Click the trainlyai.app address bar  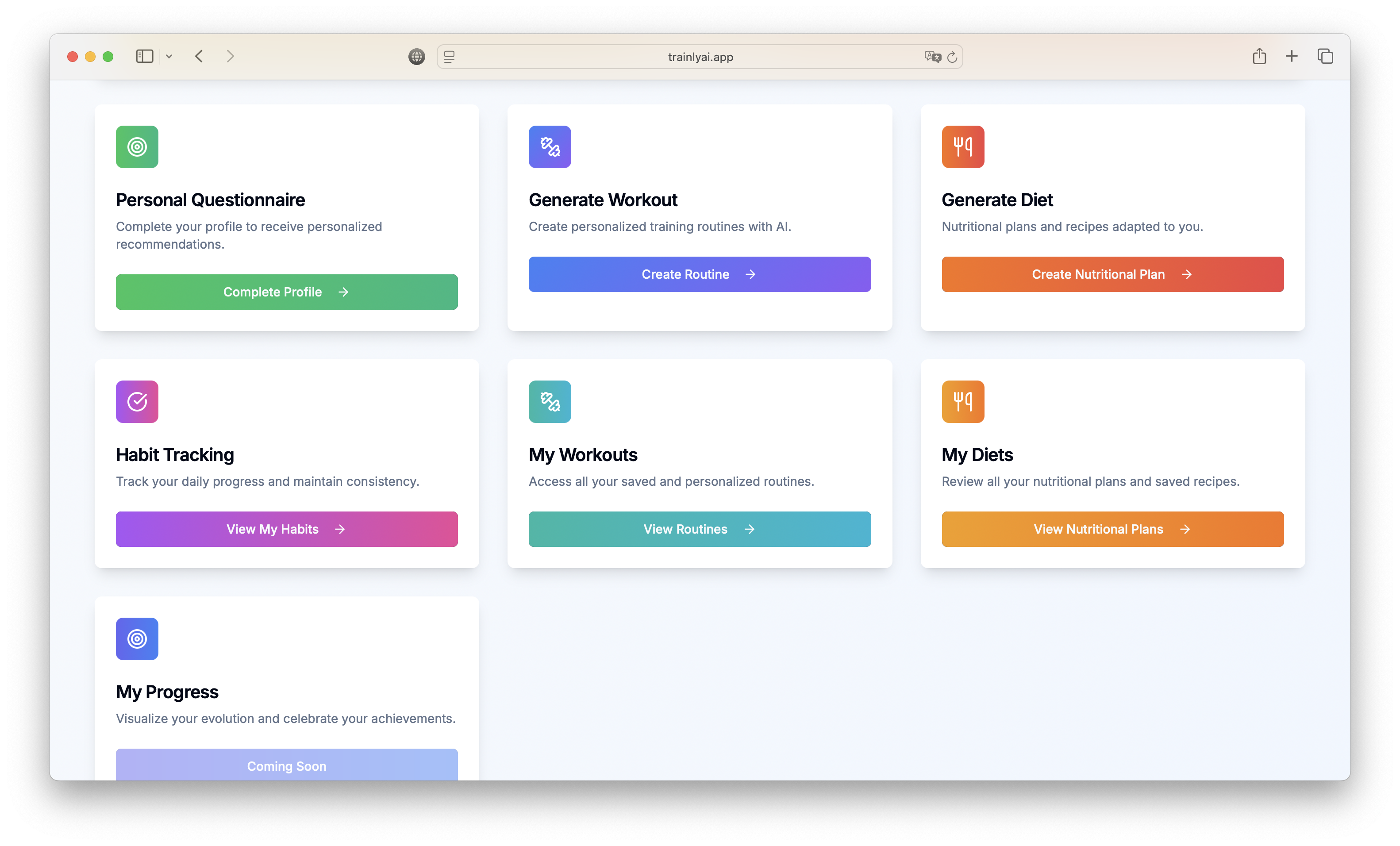point(700,57)
